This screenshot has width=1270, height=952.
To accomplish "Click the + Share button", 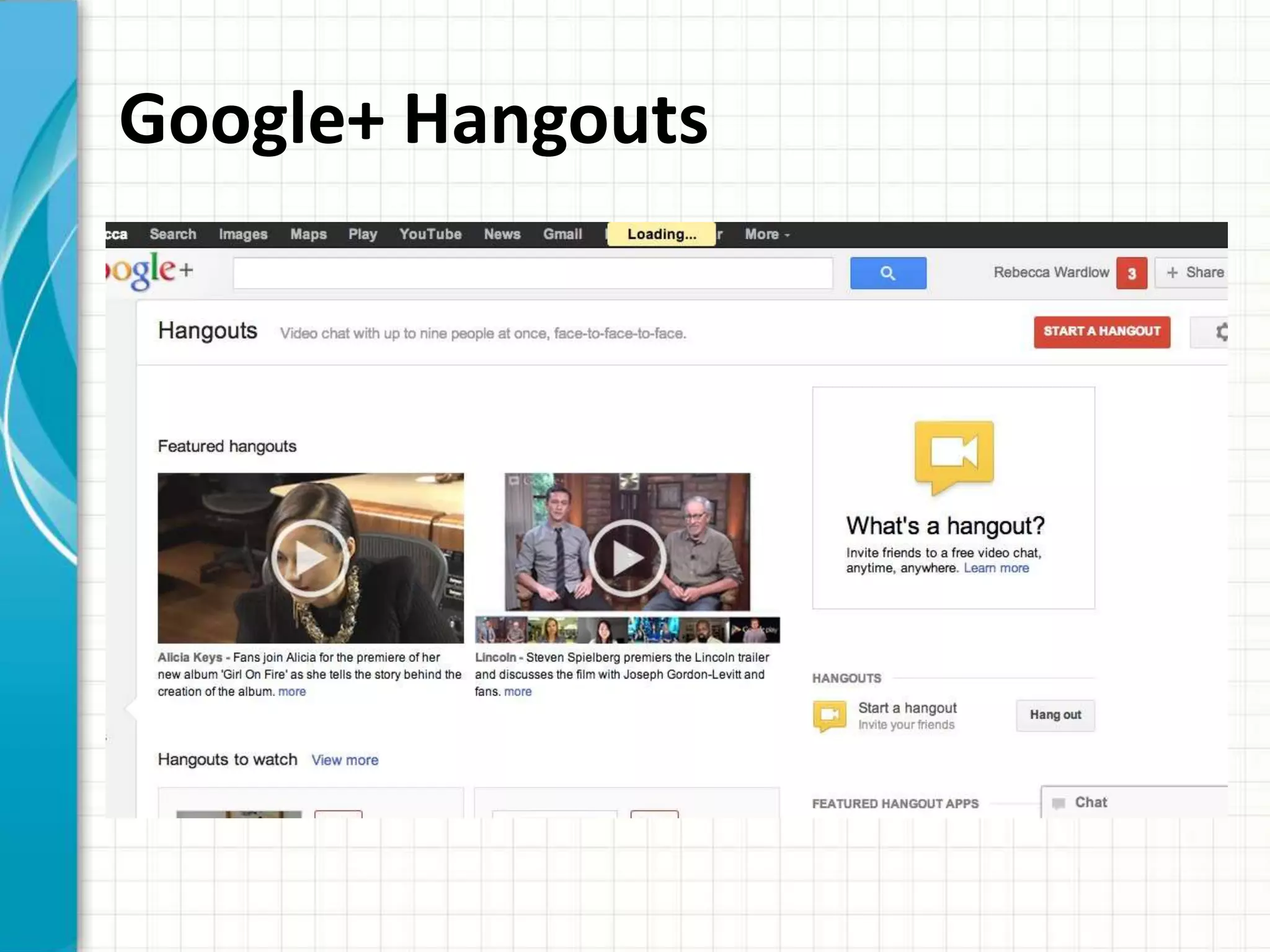I will coord(1192,273).
